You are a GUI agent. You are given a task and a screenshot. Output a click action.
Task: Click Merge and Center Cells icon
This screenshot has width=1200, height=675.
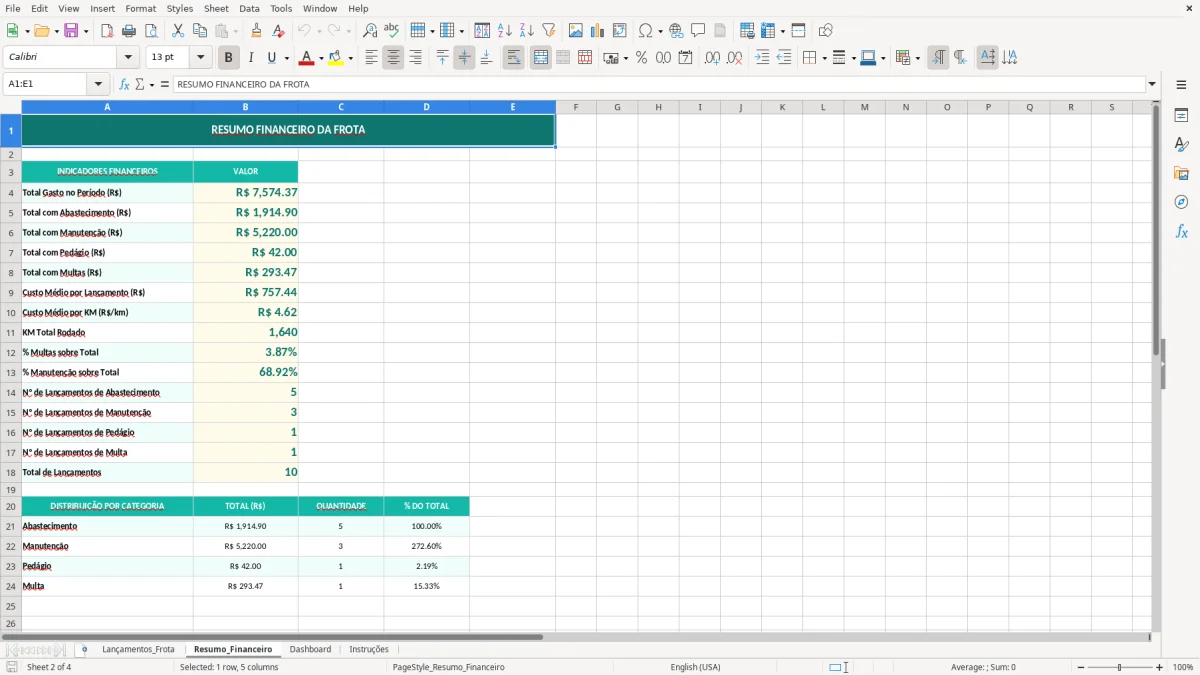click(x=541, y=58)
